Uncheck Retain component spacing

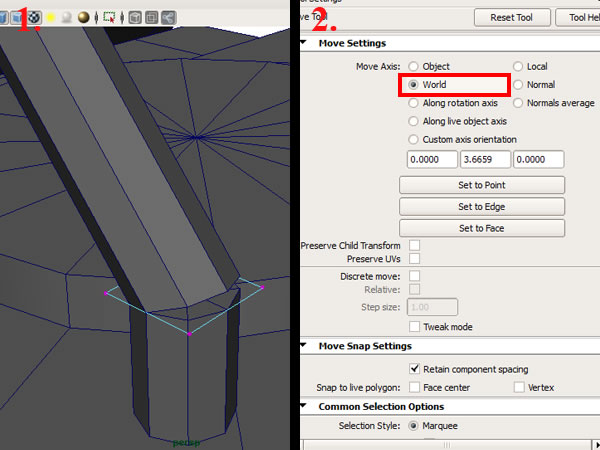[414, 369]
